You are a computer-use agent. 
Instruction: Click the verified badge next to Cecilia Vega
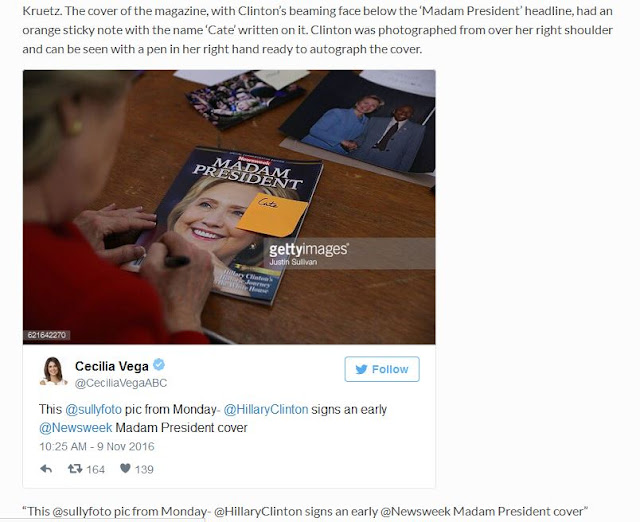click(159, 364)
